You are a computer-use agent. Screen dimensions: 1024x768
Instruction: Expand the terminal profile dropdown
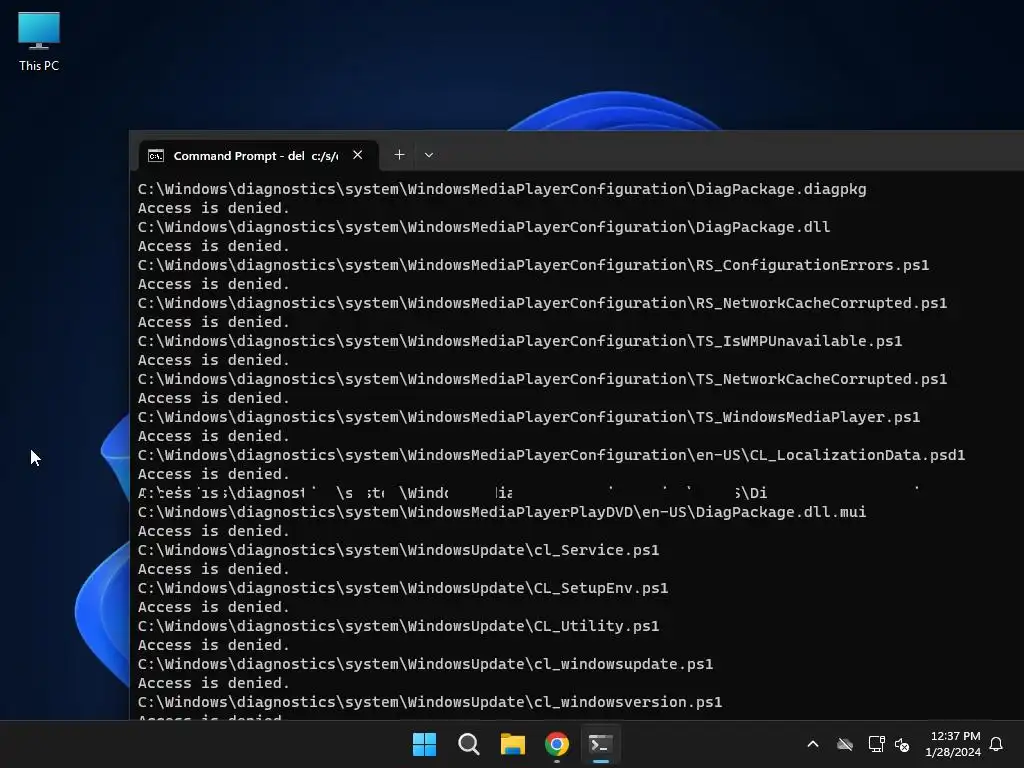coord(428,155)
